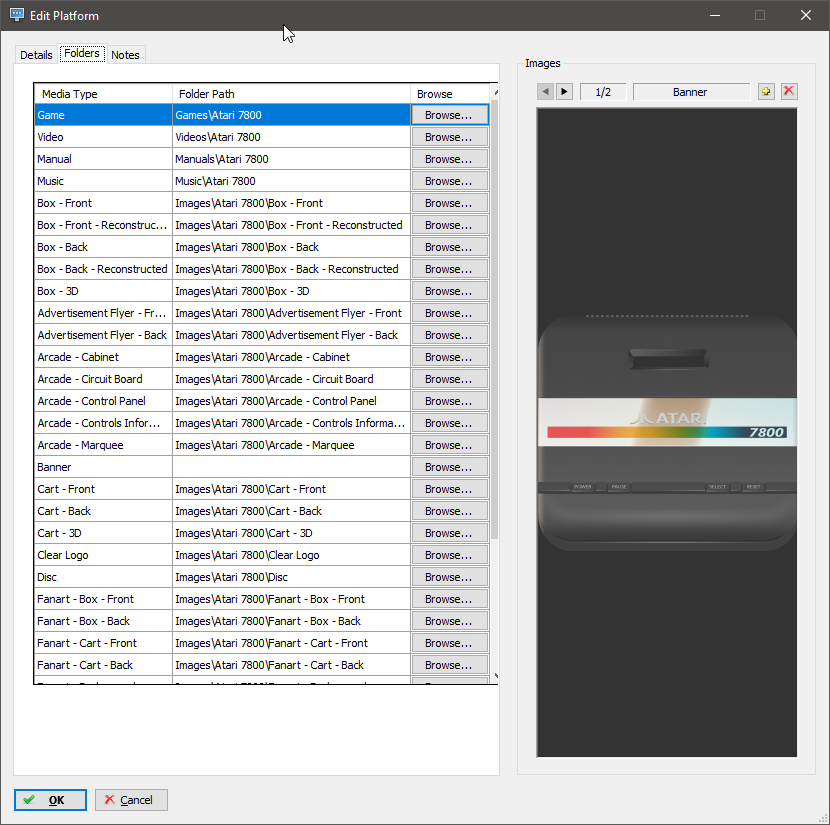Browse for Fanart - Cart - Front folder

click(x=449, y=643)
